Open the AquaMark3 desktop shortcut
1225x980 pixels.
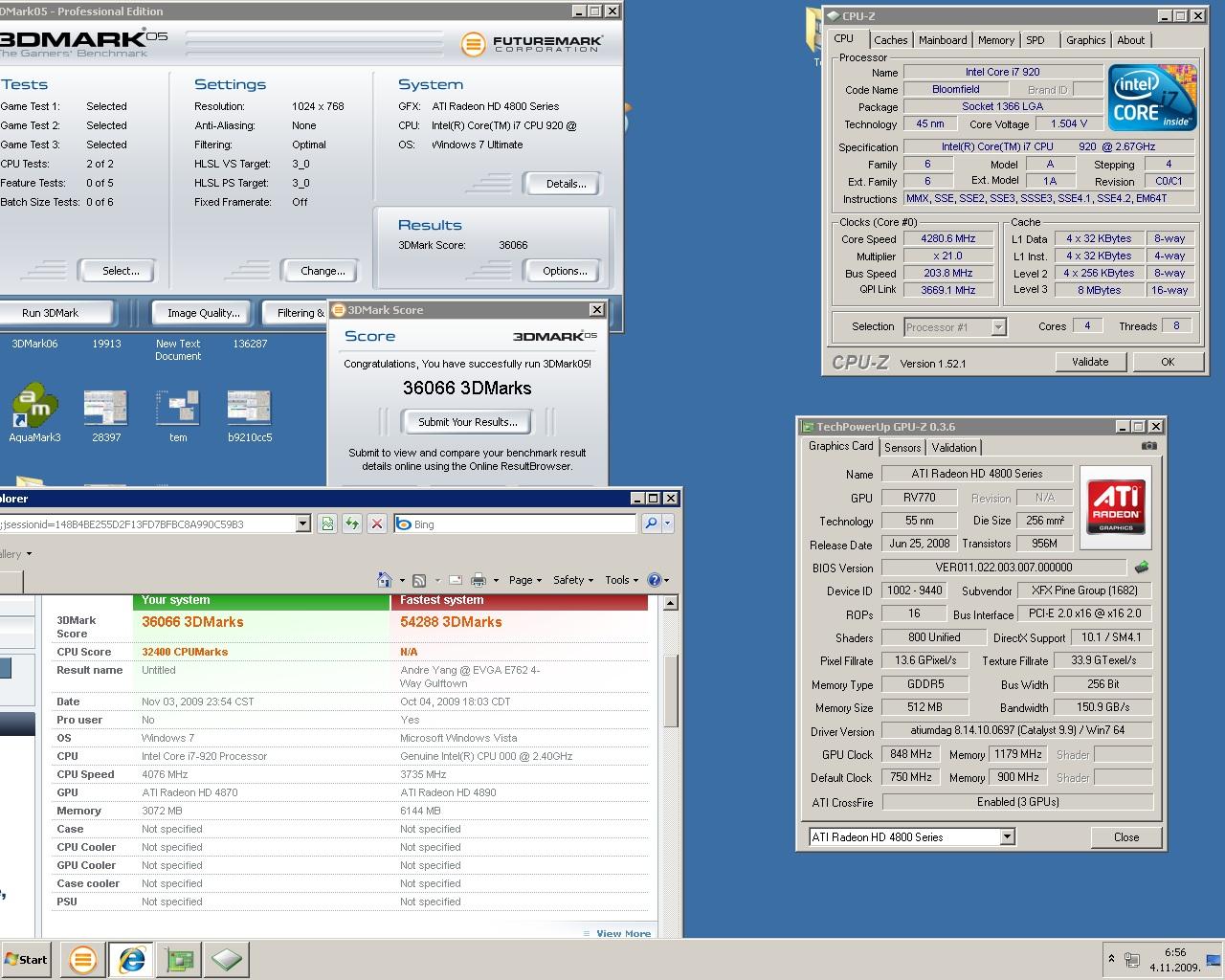[34, 414]
